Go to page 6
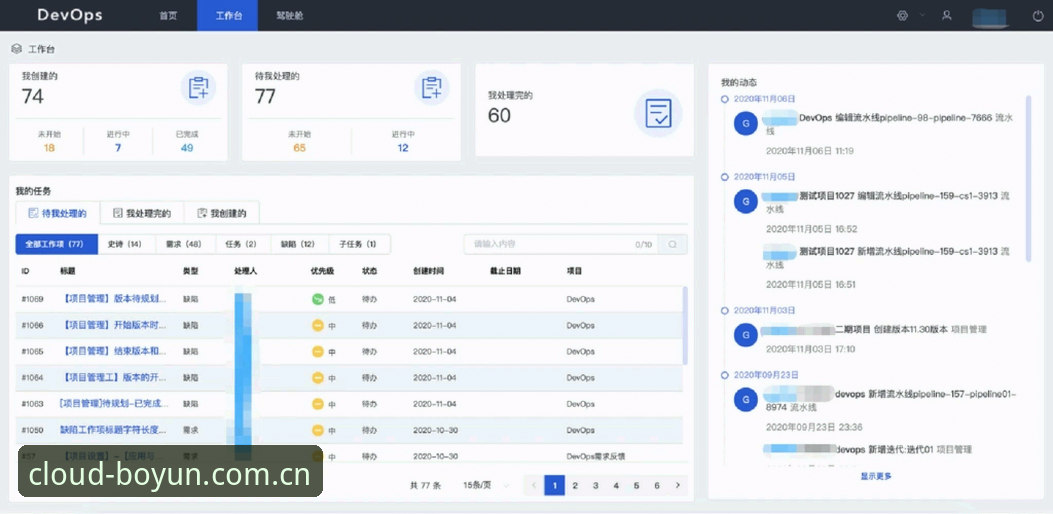The height and width of the screenshot is (514, 1053). click(x=657, y=485)
